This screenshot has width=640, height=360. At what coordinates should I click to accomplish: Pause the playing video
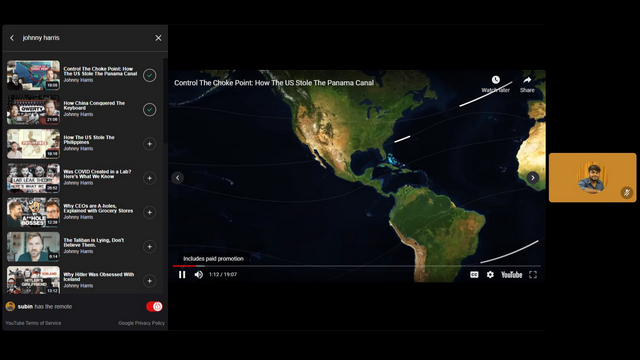pyautogui.click(x=182, y=275)
